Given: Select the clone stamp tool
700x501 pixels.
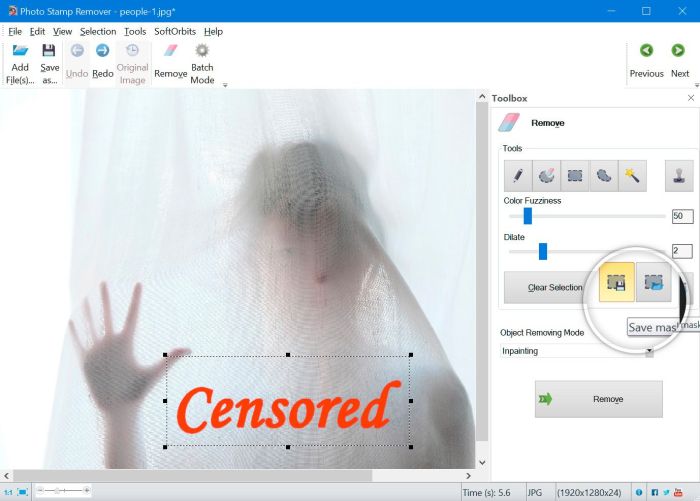Looking at the screenshot, I should pyautogui.click(x=679, y=175).
